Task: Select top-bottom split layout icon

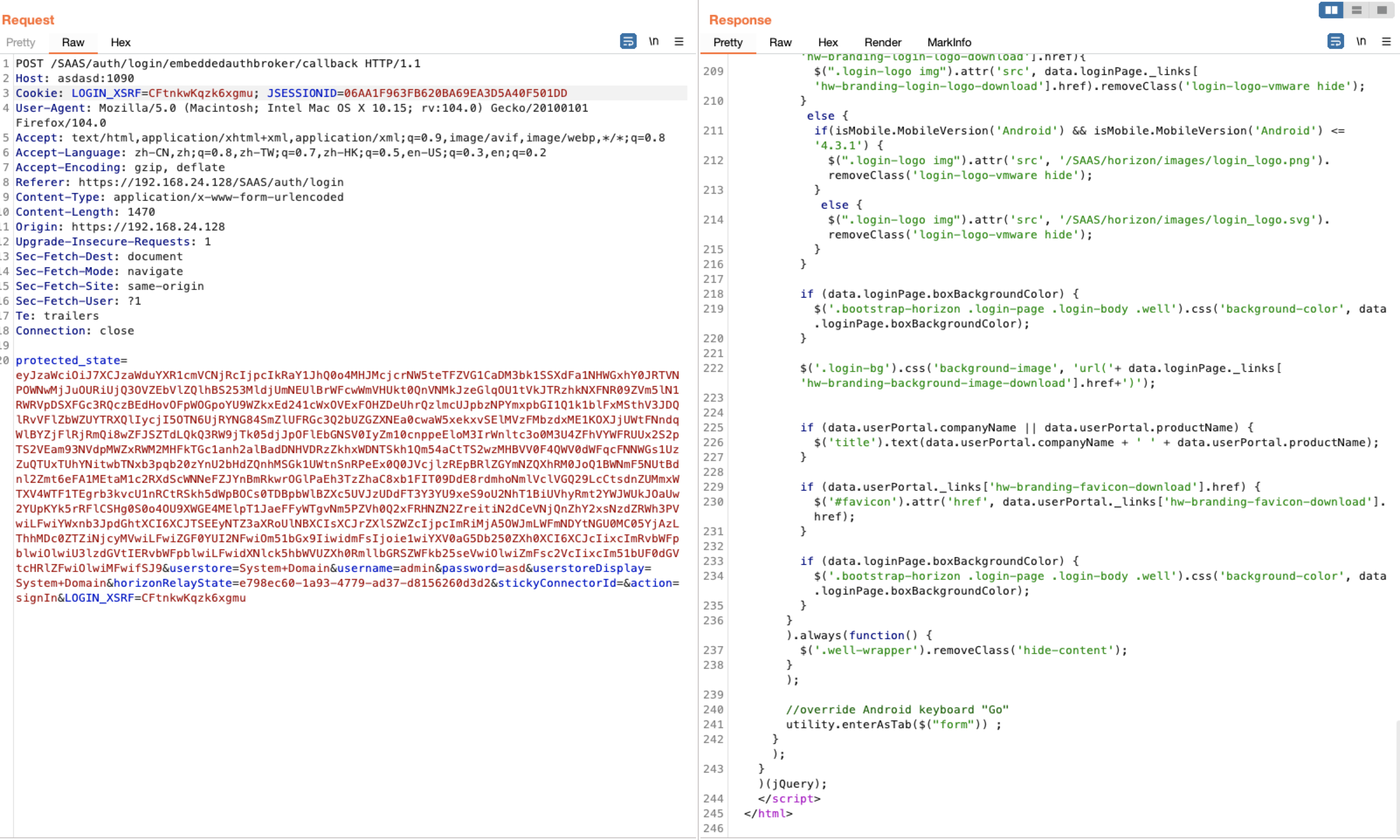Action: coord(1356,10)
